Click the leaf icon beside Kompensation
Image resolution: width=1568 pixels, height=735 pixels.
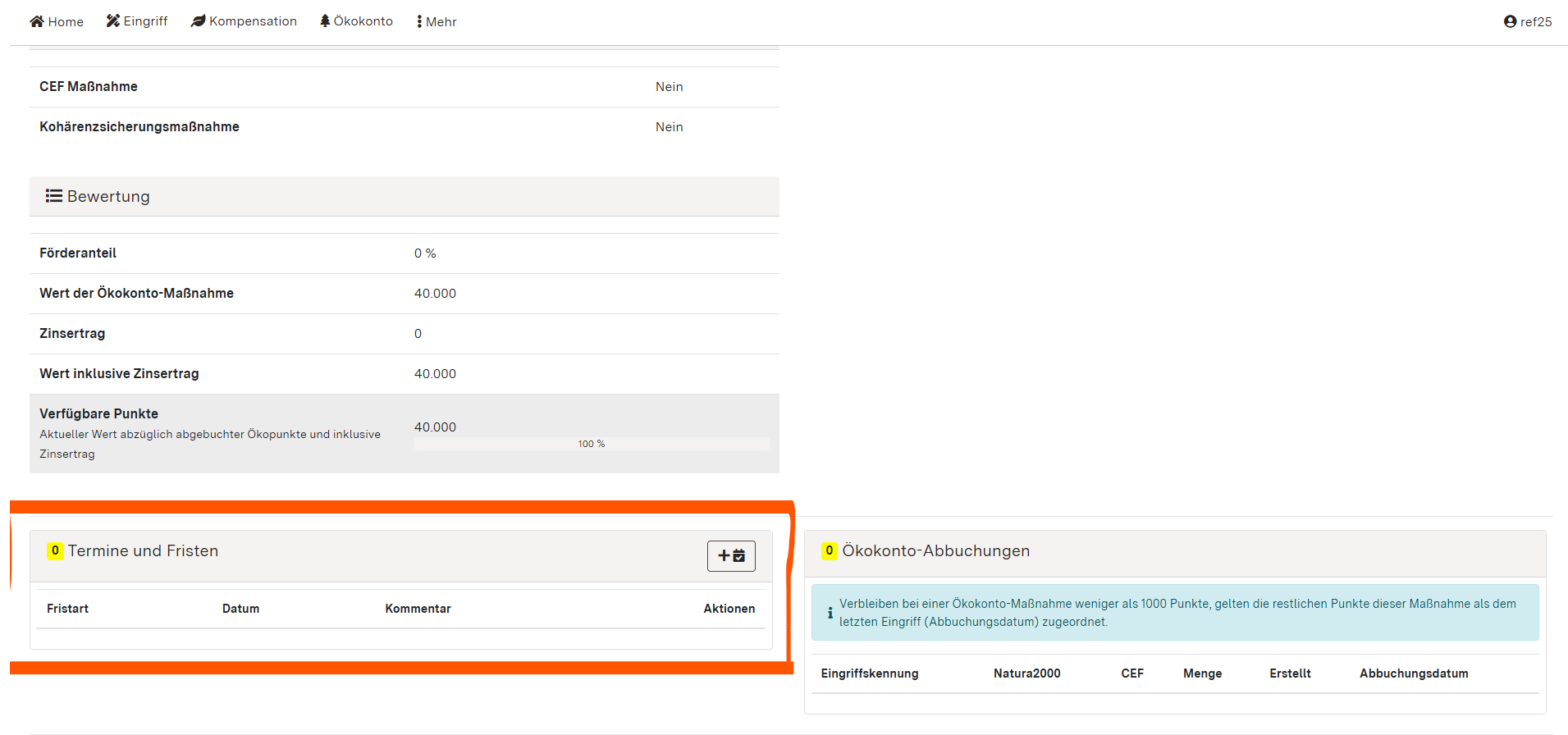point(198,21)
